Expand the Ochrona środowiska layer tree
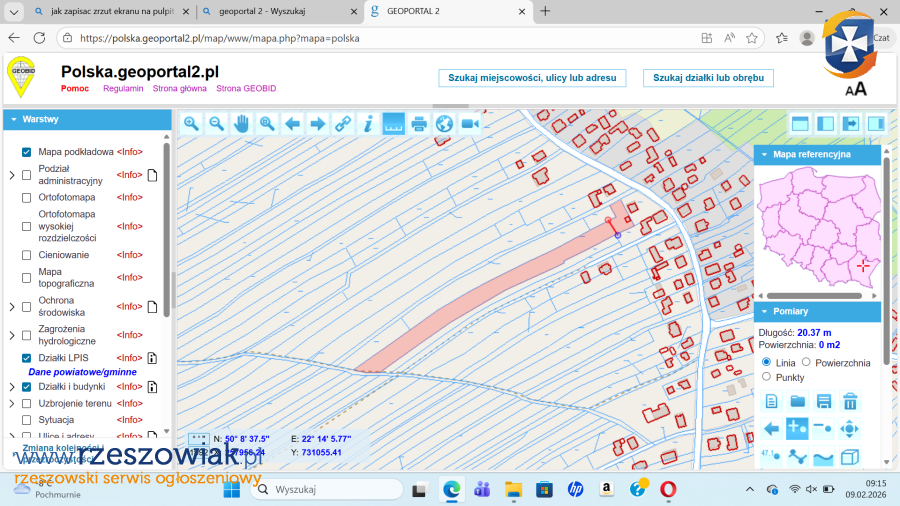The width and height of the screenshot is (900, 506). tap(12, 306)
